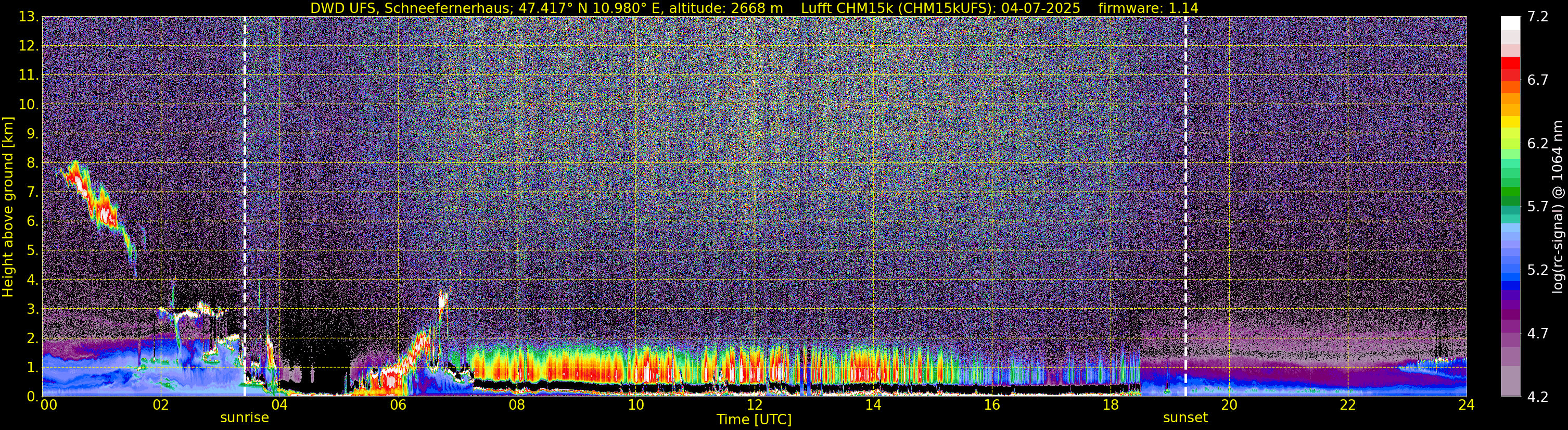Click the "24" time axis tick label
Viewport: 1568px width, 430px height.
1467,404
